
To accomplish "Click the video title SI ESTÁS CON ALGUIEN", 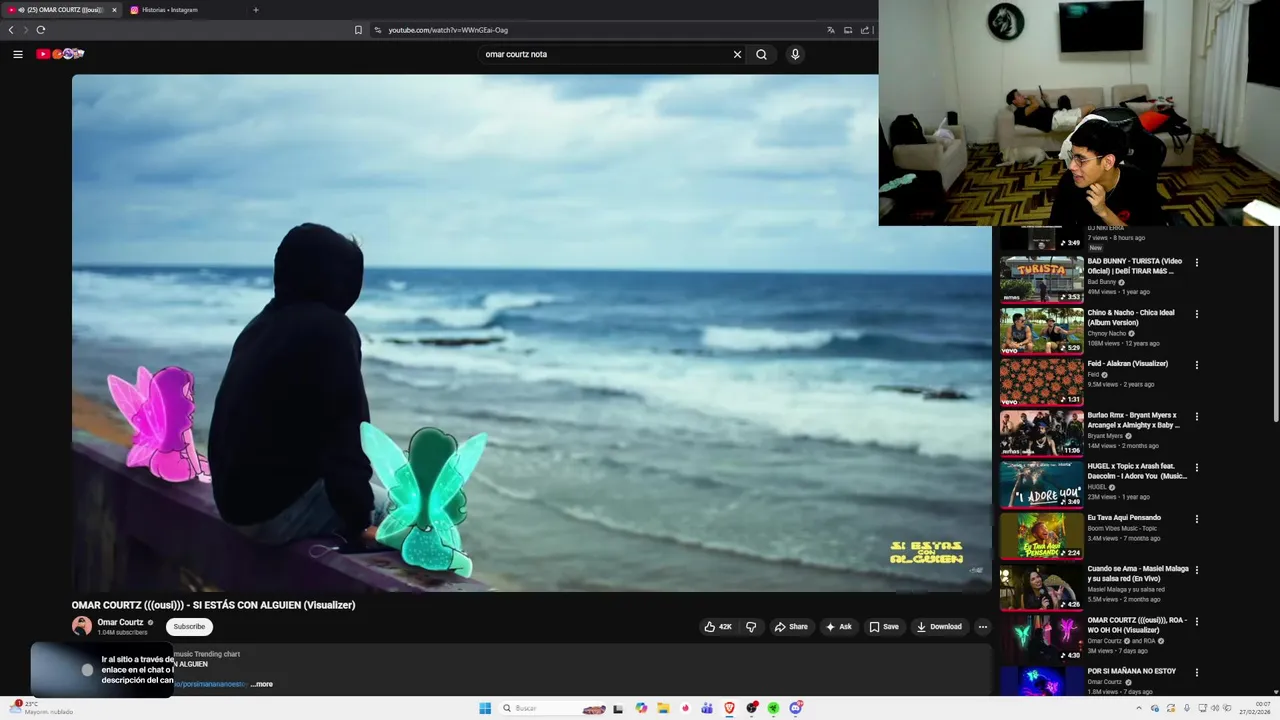I will [x=213, y=605].
